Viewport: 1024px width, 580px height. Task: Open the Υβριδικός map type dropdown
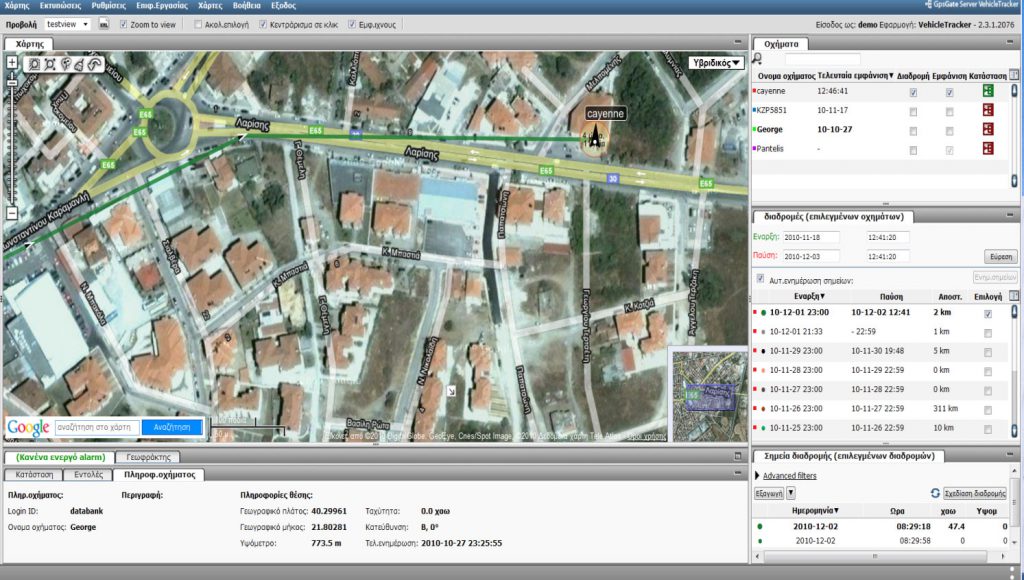coord(716,63)
